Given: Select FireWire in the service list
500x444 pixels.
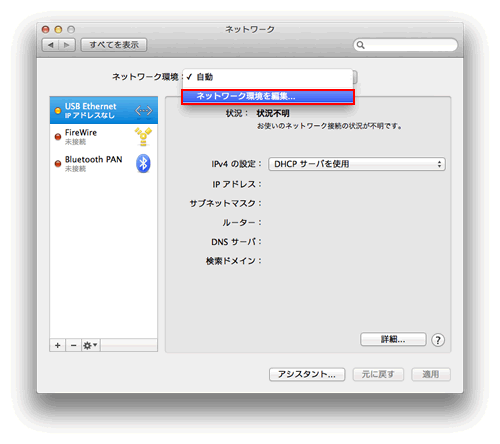Looking at the screenshot, I should click(104, 137).
